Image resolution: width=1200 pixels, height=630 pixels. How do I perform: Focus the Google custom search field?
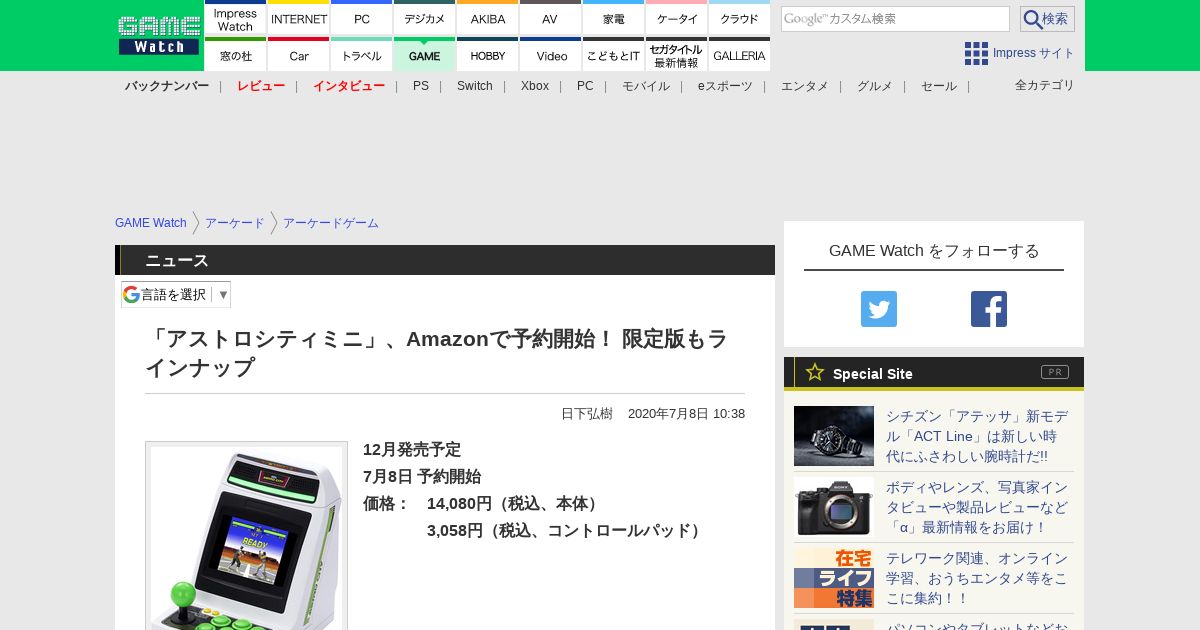click(895, 19)
